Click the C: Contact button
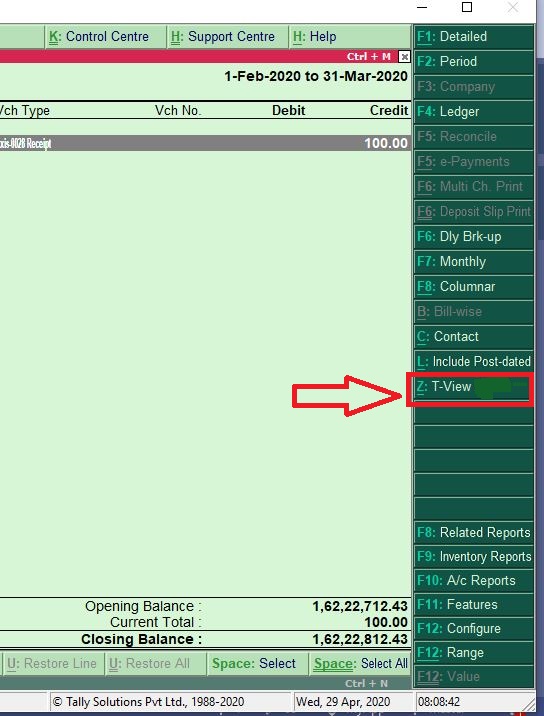 coord(474,337)
